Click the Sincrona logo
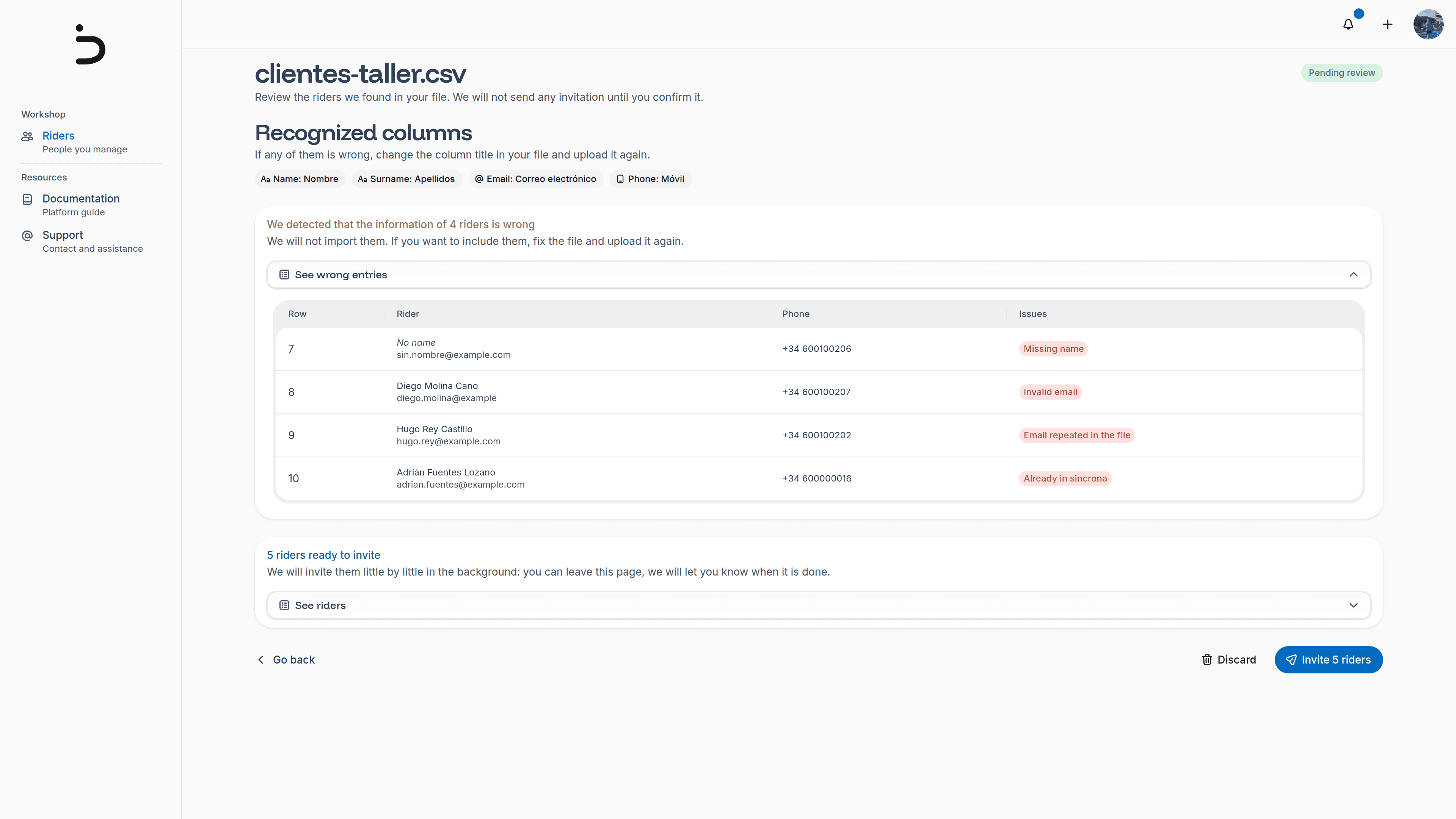 click(91, 44)
